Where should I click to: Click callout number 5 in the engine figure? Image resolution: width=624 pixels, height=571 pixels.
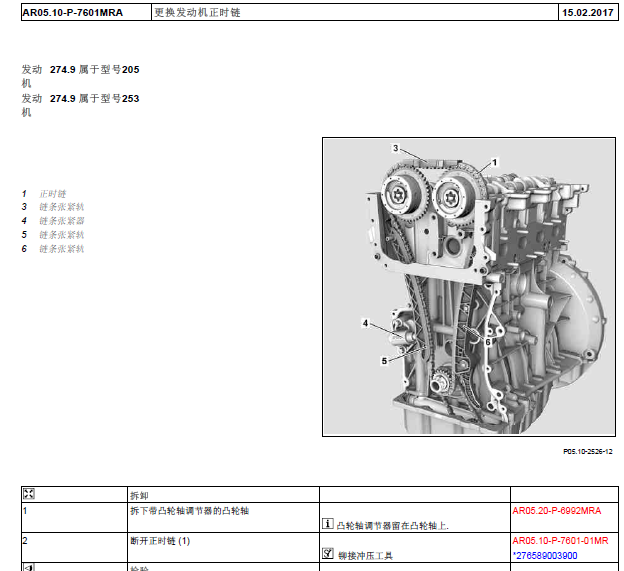[x=384, y=361]
